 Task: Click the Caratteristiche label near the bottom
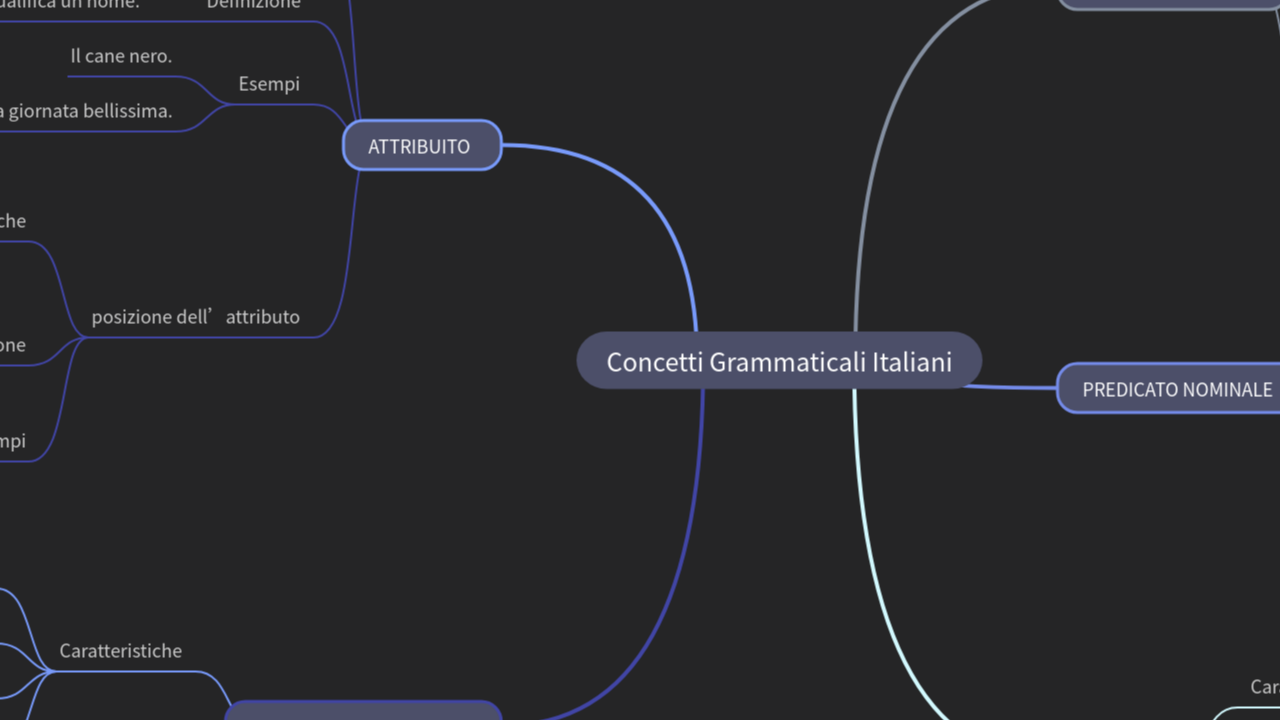[120, 651]
